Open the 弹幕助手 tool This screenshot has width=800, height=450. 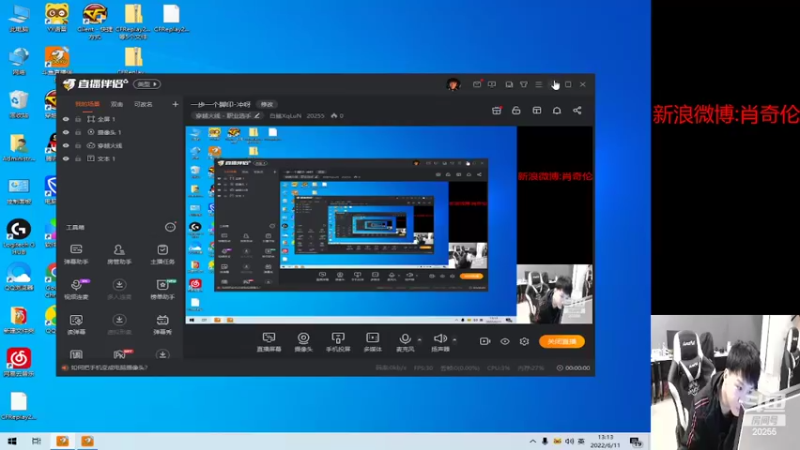coord(76,254)
